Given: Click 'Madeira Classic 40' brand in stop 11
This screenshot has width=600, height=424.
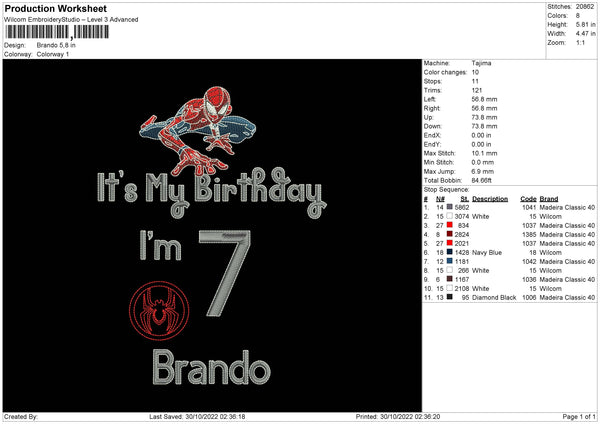Looking at the screenshot, I should (x=567, y=297).
